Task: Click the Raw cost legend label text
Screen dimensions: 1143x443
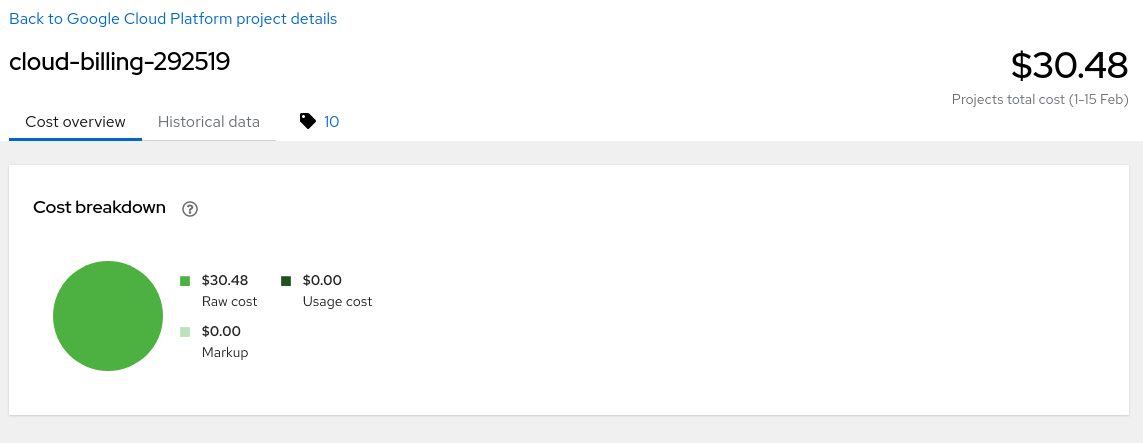Action: (229, 301)
